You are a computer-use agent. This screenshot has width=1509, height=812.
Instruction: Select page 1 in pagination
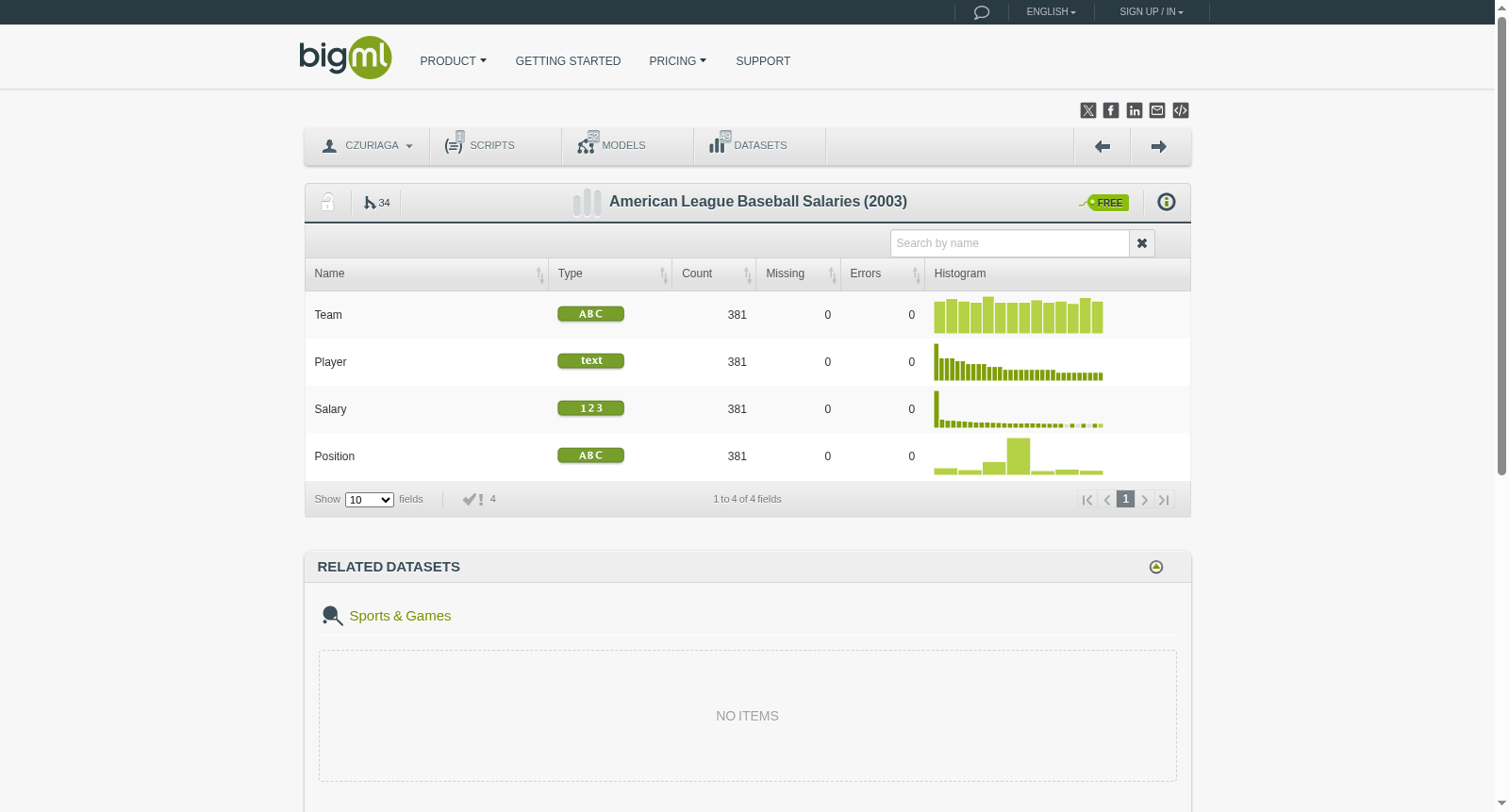coord(1125,499)
